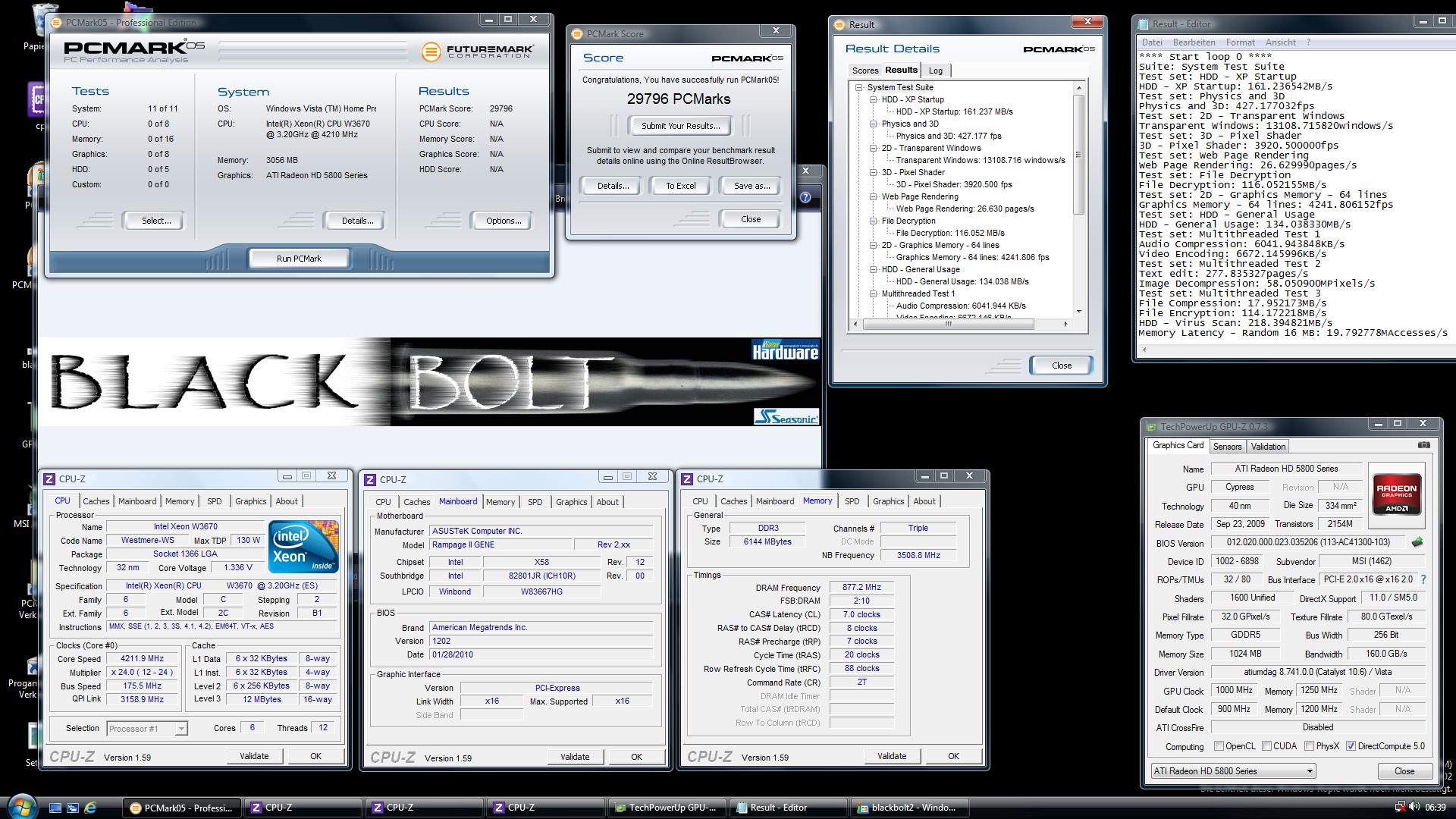
Task: Toggle the OpenCL checkbox in GPU-Z
Action: 1219,746
